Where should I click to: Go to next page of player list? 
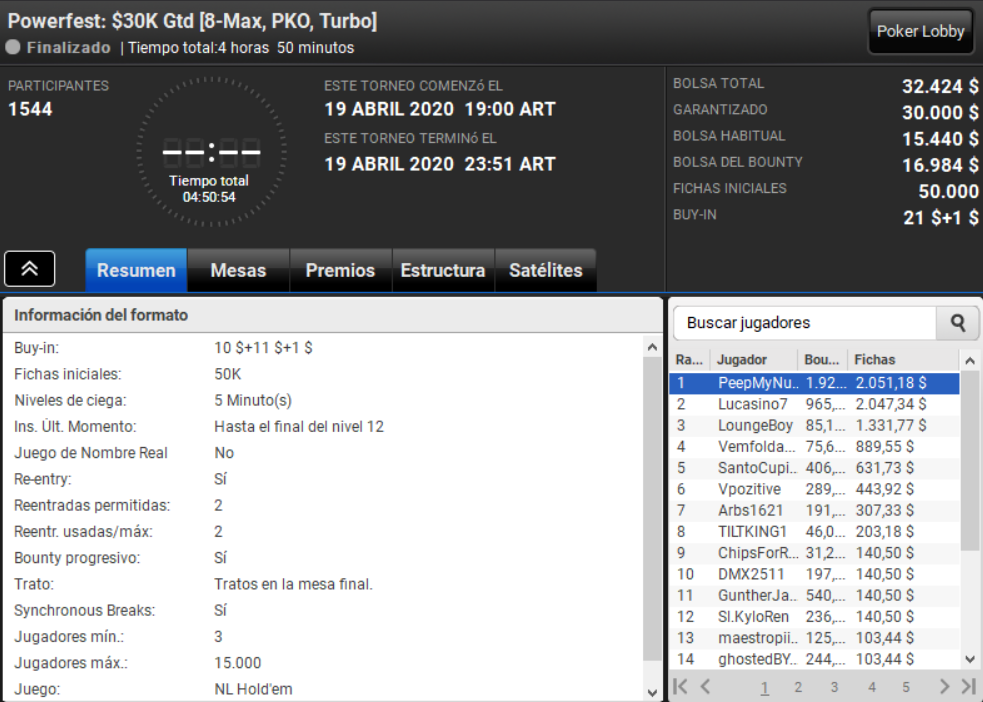tap(944, 686)
